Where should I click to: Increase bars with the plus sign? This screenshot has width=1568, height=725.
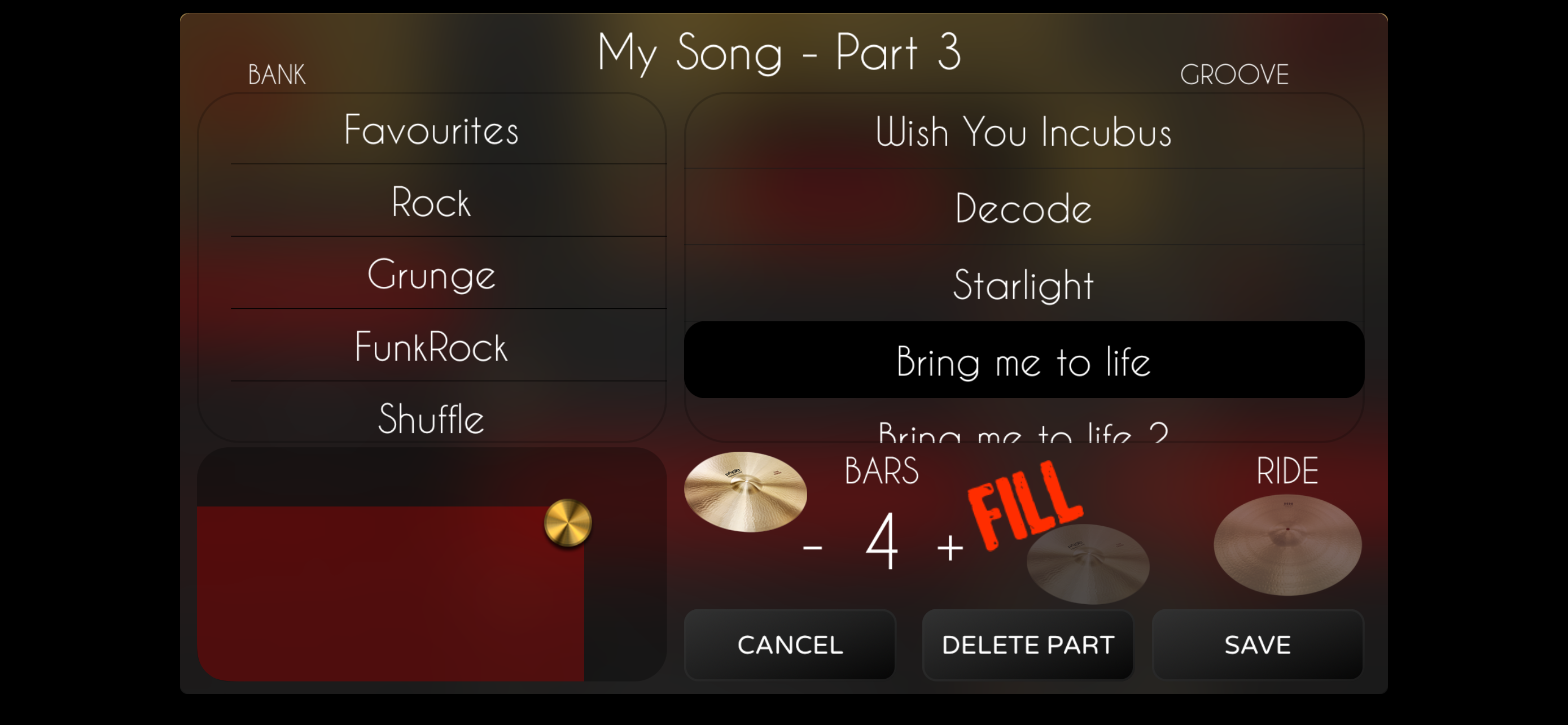click(x=949, y=547)
